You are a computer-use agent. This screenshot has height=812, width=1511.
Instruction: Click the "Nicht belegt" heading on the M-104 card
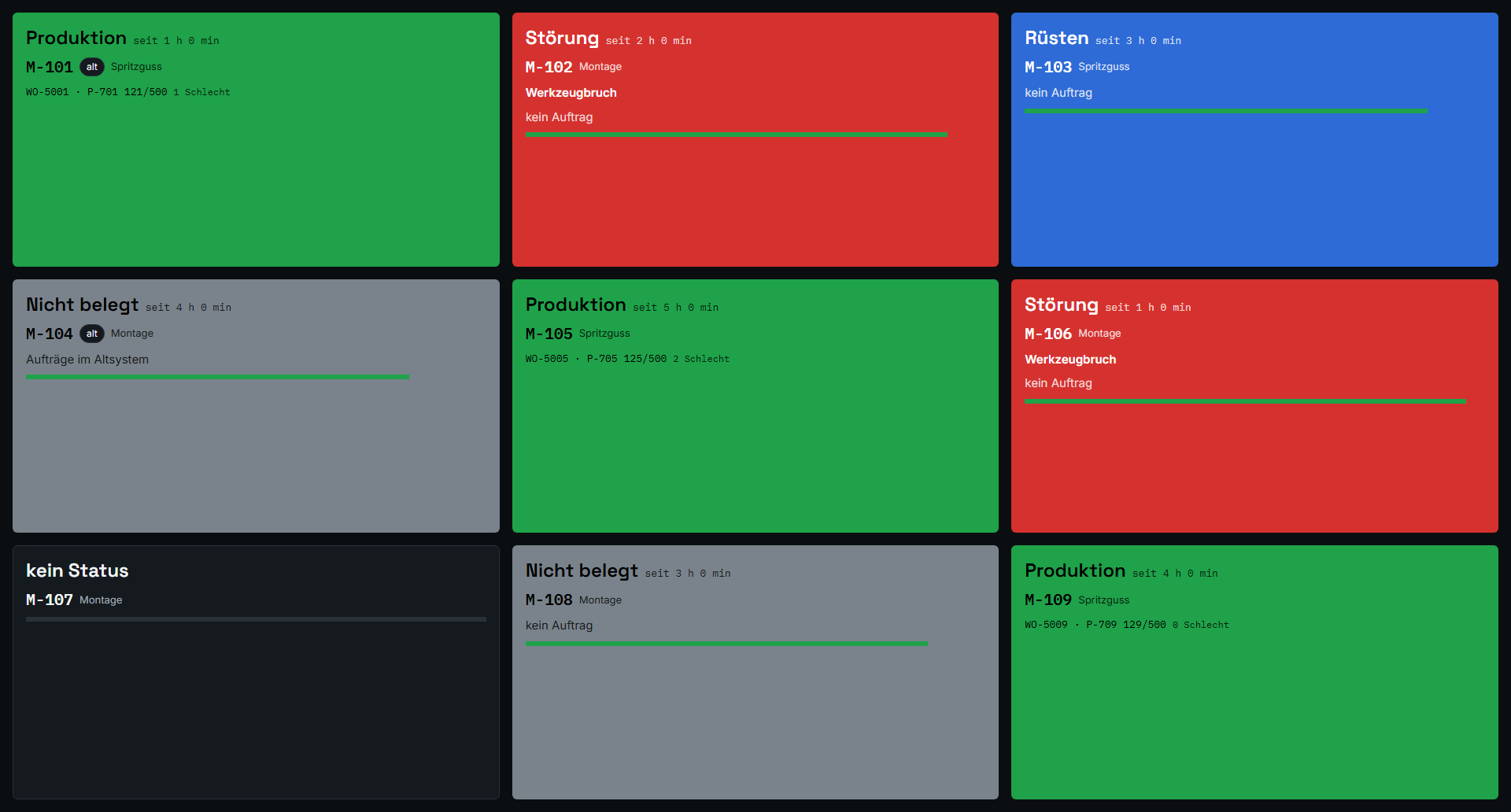click(83, 304)
